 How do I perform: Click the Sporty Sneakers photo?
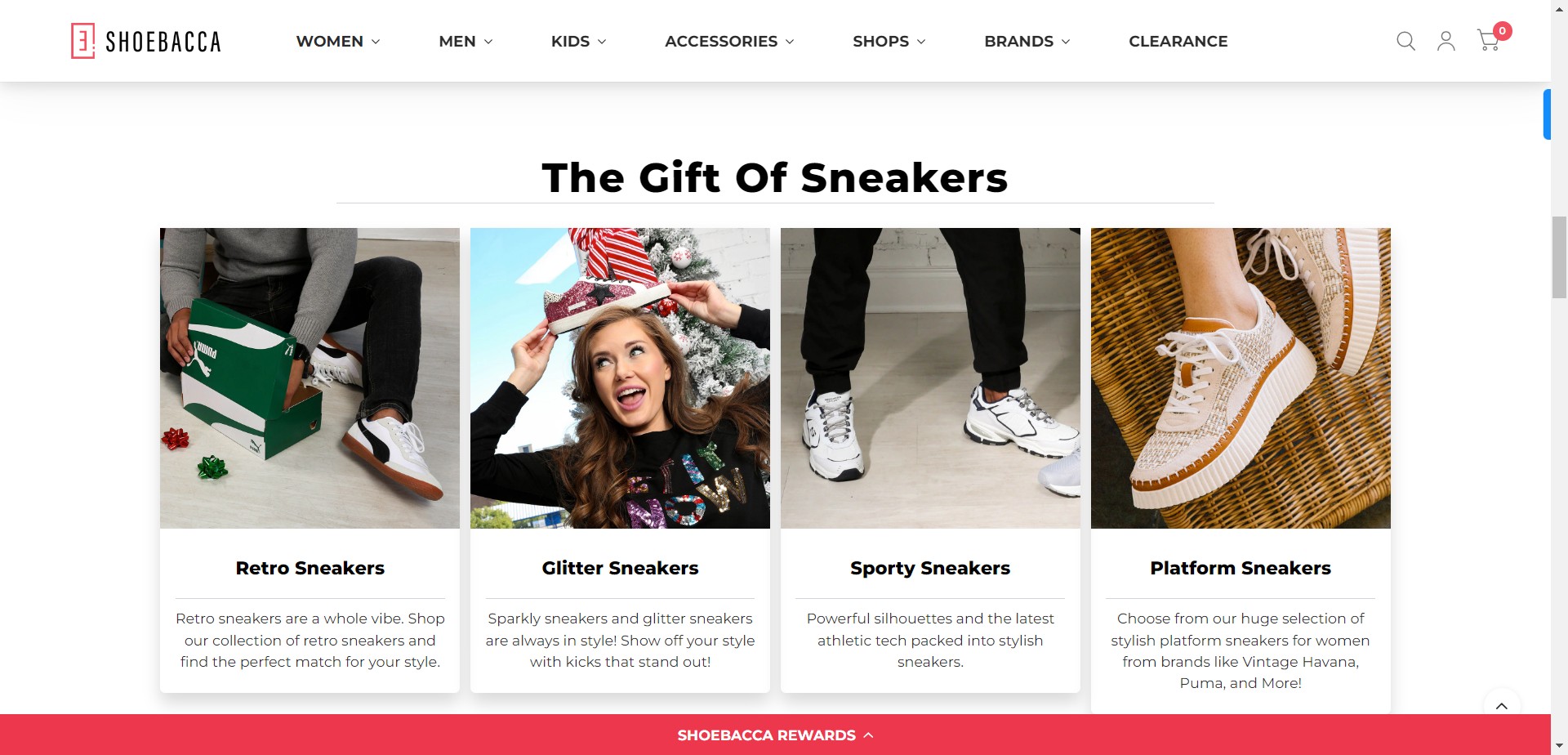coord(930,378)
